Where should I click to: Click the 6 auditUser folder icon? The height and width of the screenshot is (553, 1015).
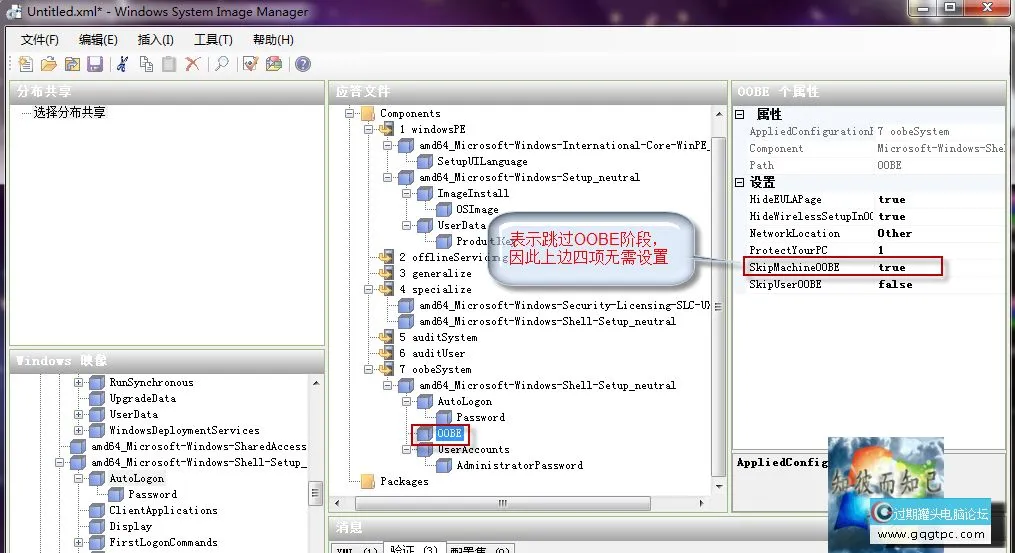point(386,353)
